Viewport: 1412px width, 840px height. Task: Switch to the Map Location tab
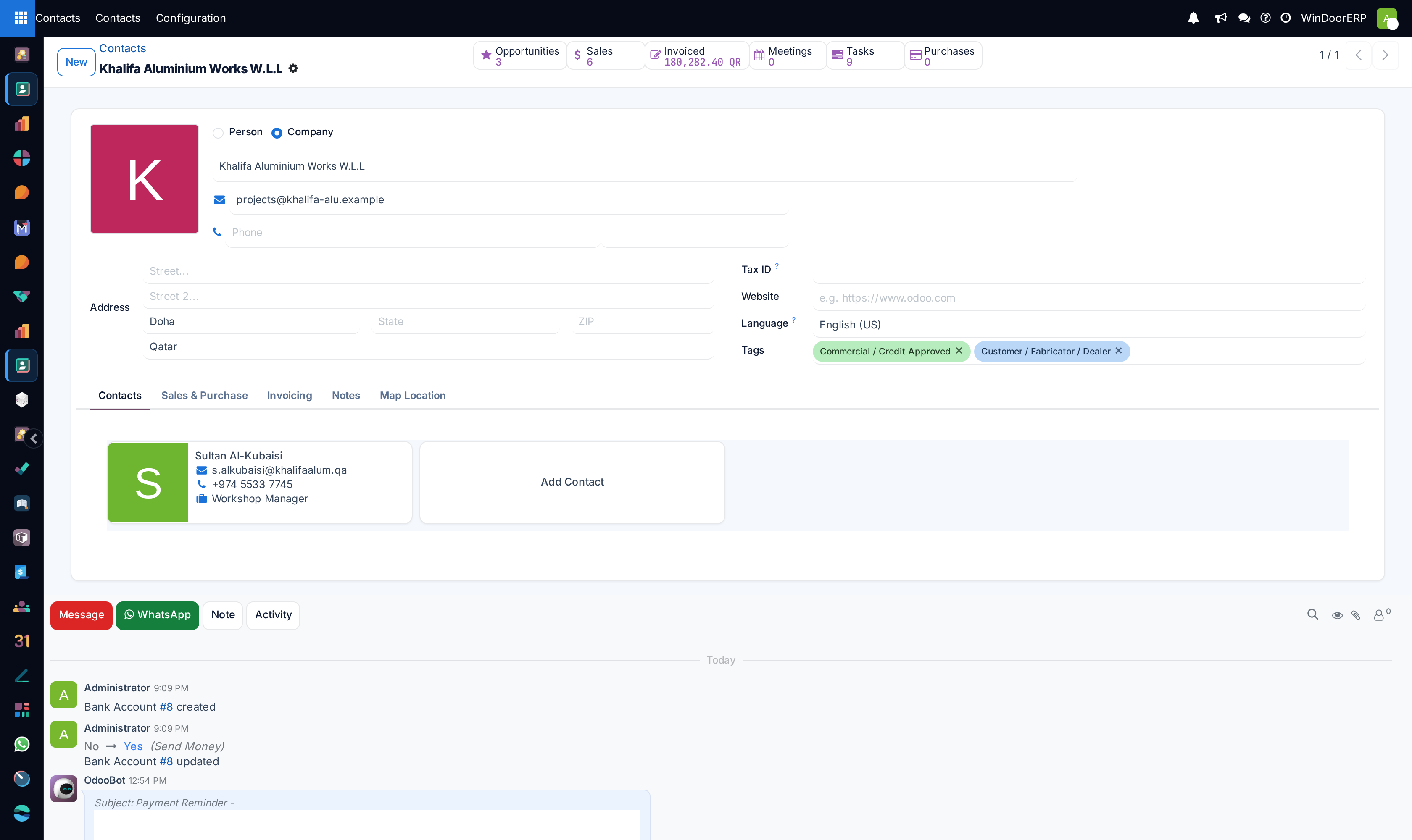point(413,395)
